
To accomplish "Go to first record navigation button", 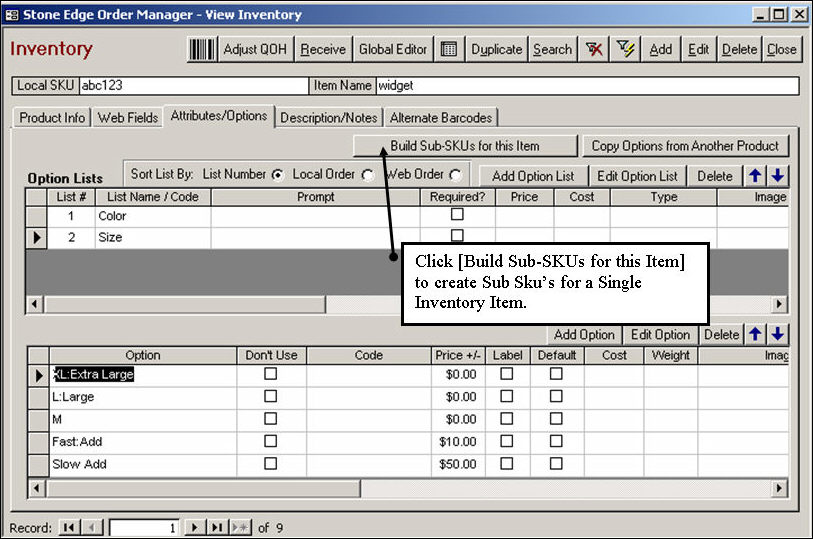I will [68, 528].
